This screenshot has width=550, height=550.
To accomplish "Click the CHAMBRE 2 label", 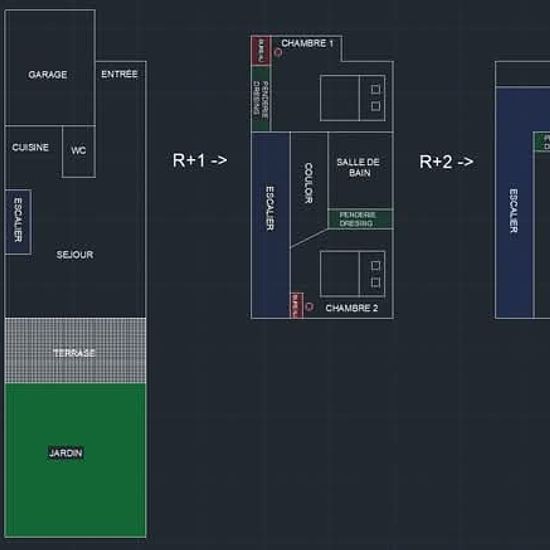I will point(352,308).
